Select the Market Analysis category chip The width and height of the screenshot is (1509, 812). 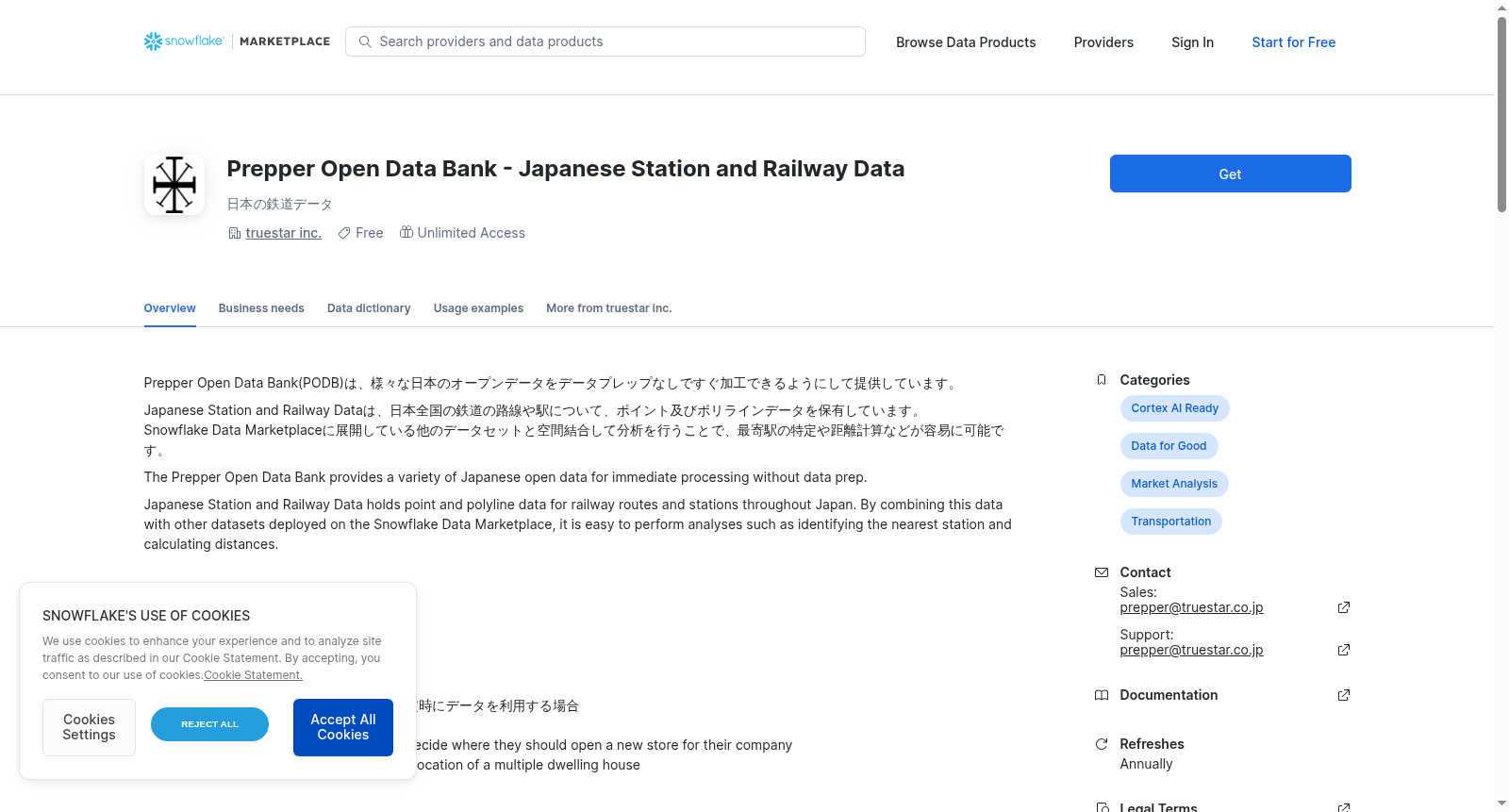point(1174,484)
